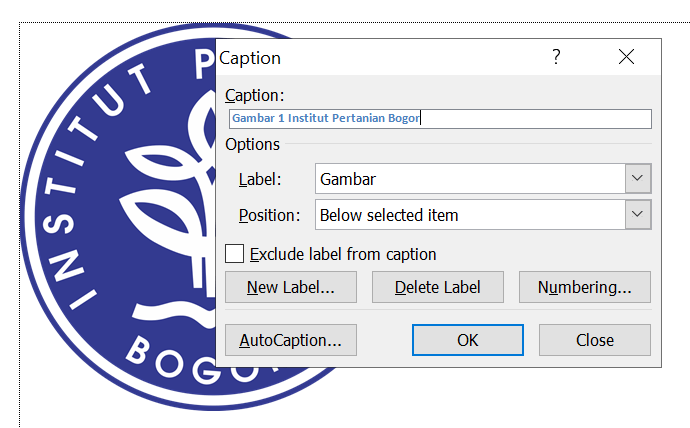Close the Caption dialog with X icon
This screenshot has height=428, width=690.
627,57
